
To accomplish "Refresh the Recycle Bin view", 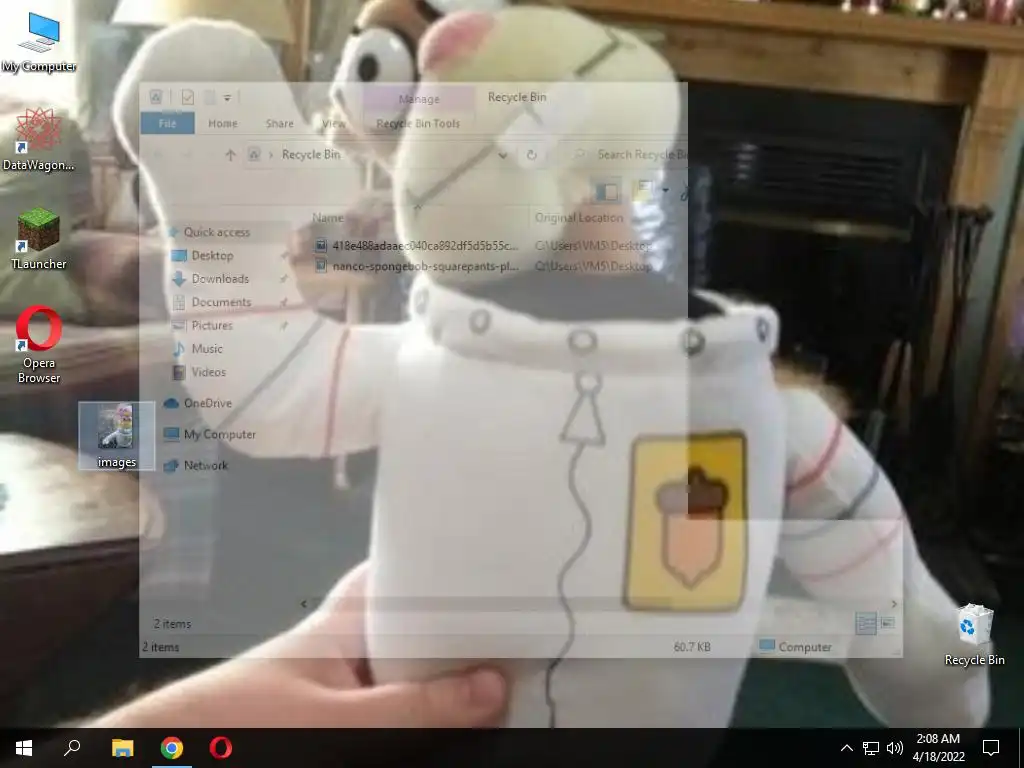I will click(x=532, y=155).
